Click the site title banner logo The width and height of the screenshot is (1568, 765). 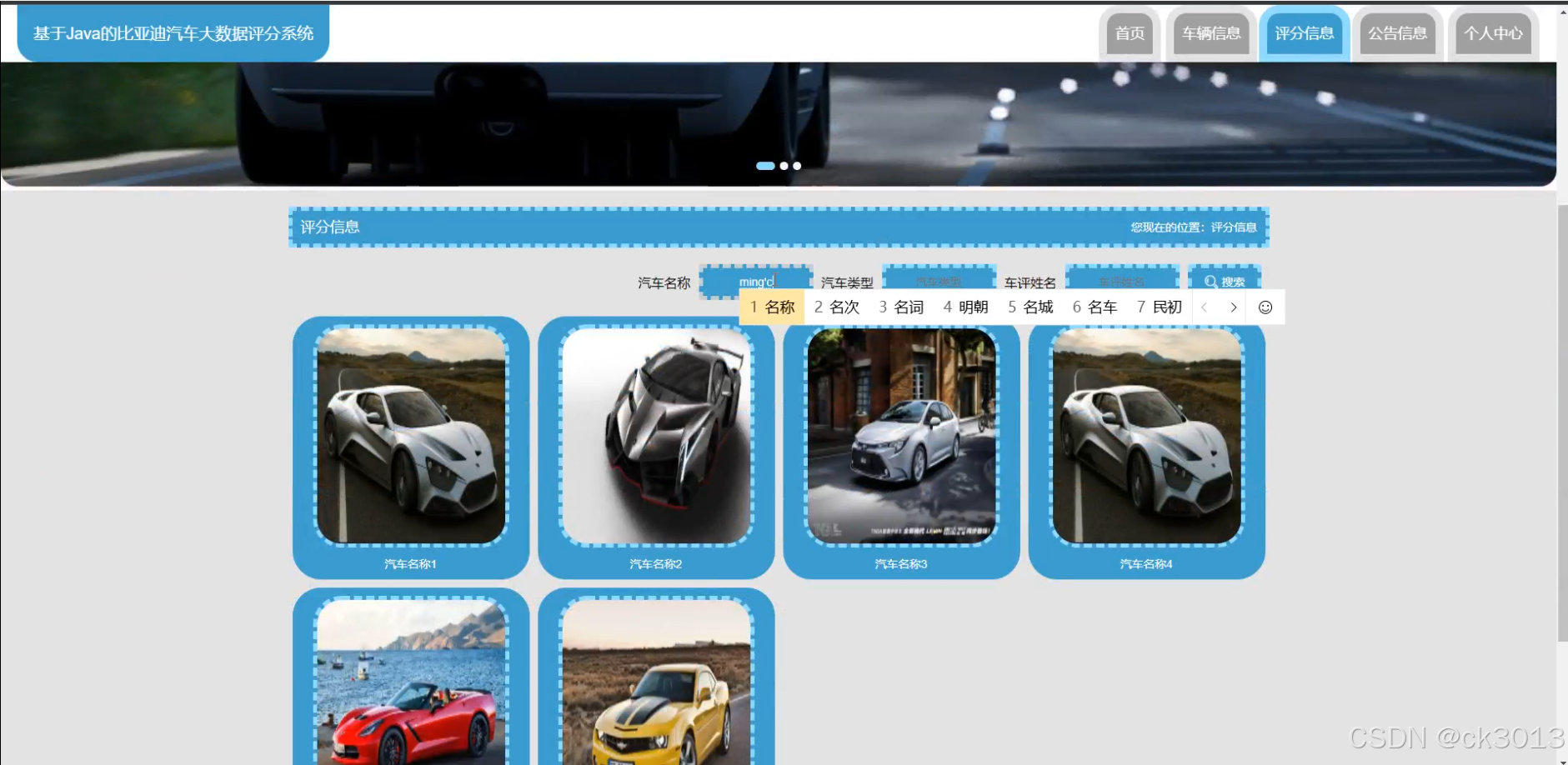click(173, 33)
